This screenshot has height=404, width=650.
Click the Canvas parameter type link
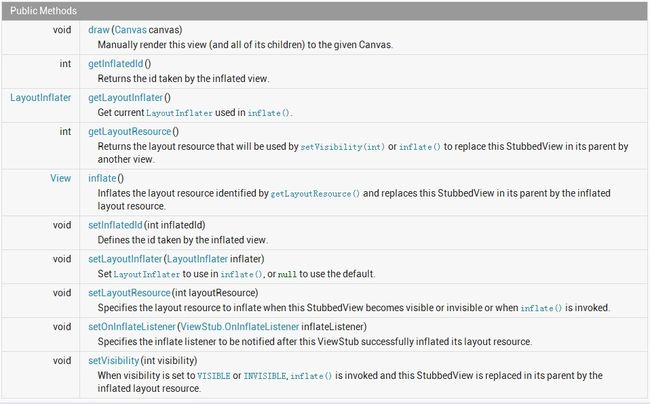[131, 30]
